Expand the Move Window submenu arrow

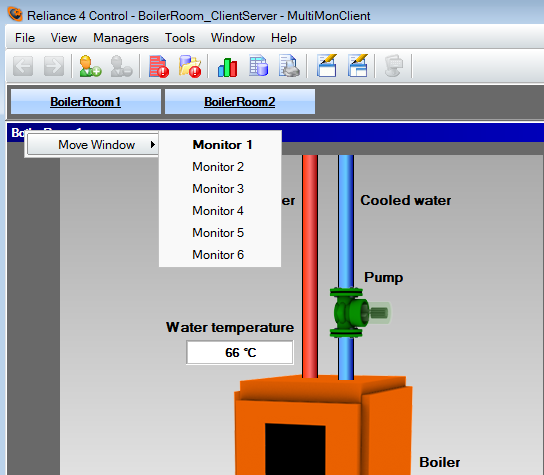coord(152,144)
